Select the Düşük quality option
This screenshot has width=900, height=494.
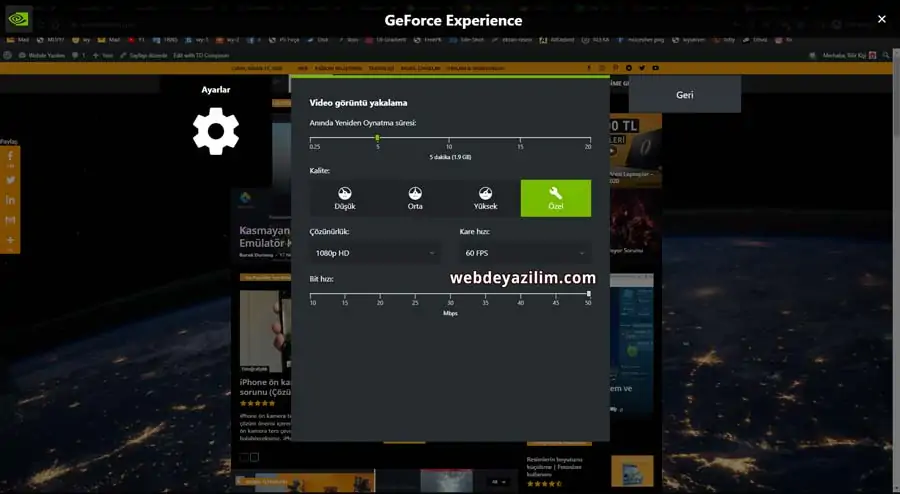pos(345,199)
